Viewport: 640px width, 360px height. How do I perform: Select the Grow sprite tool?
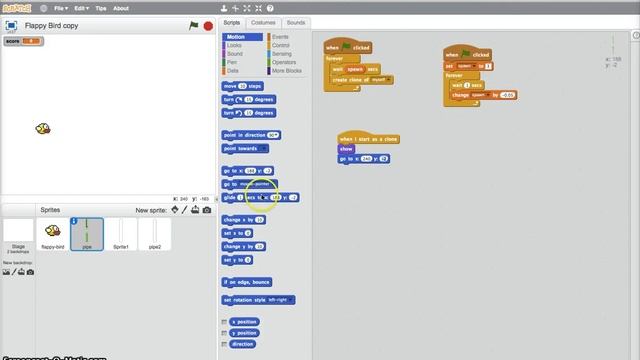coord(247,8)
